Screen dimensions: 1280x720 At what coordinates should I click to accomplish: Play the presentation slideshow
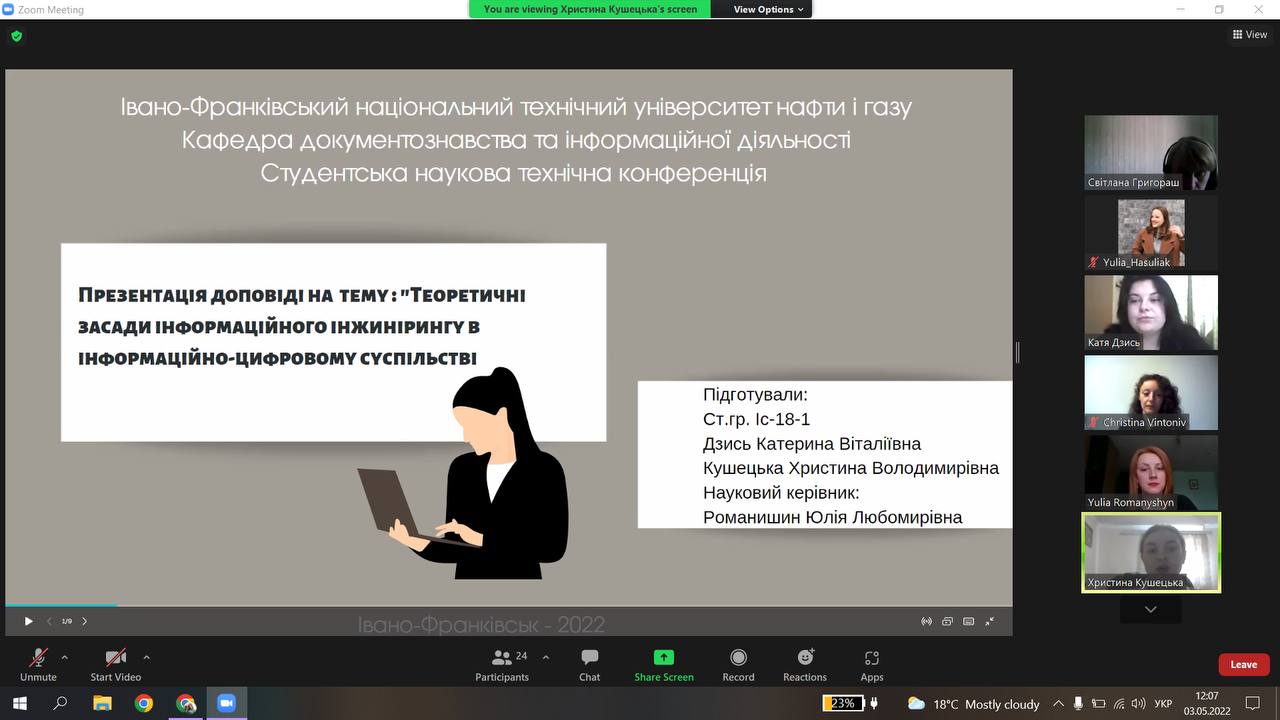click(29, 621)
